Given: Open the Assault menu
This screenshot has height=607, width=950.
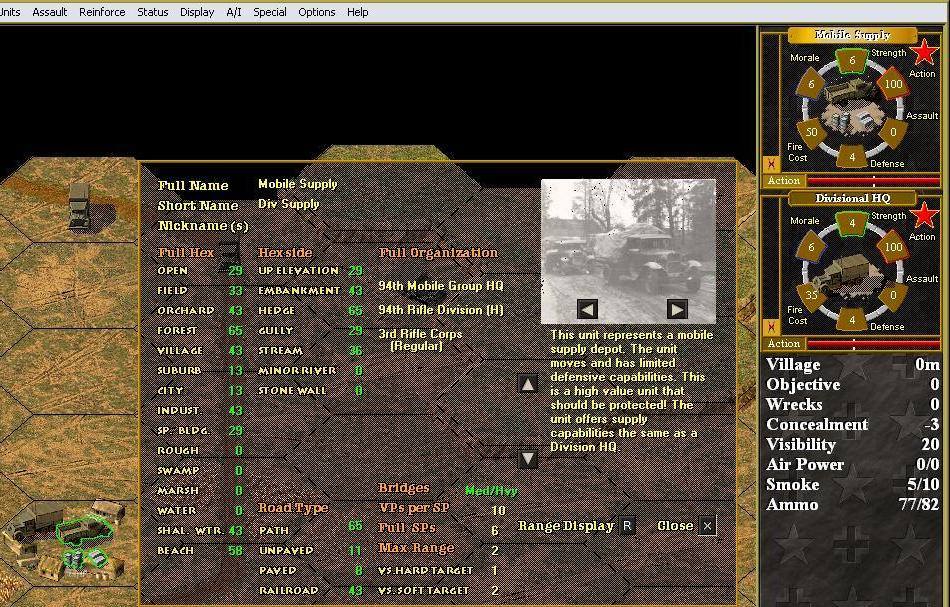Looking at the screenshot, I should point(49,12).
